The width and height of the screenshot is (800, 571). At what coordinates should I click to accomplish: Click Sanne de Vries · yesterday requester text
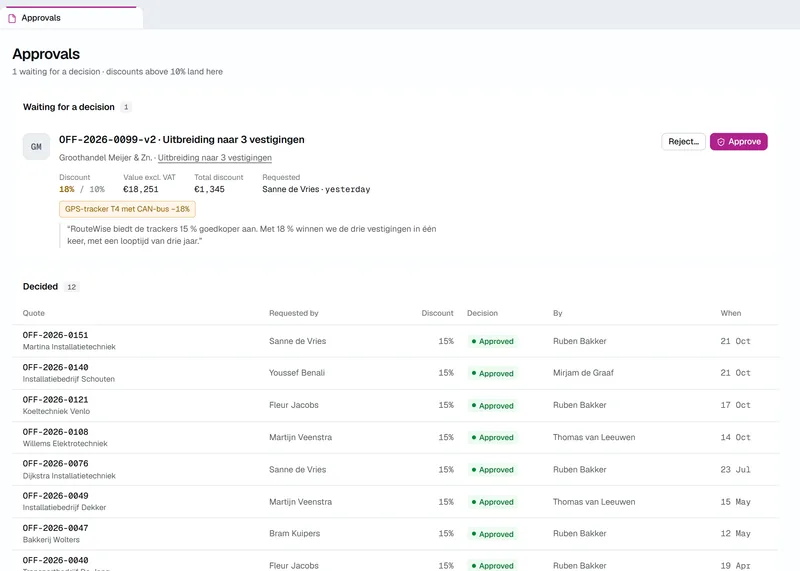coord(316,189)
